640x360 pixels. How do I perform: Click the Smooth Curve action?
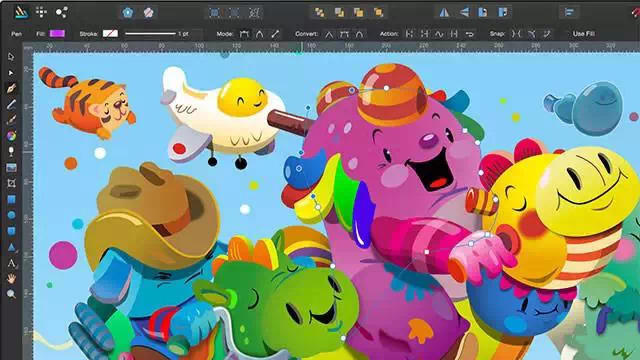[439, 34]
